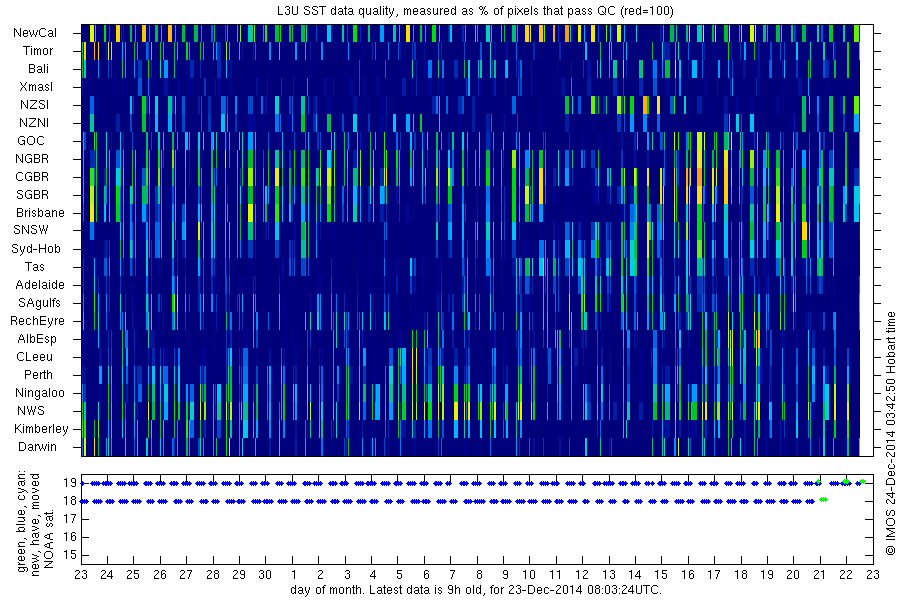
Task: Click the day of month caption
Action: coord(476,590)
